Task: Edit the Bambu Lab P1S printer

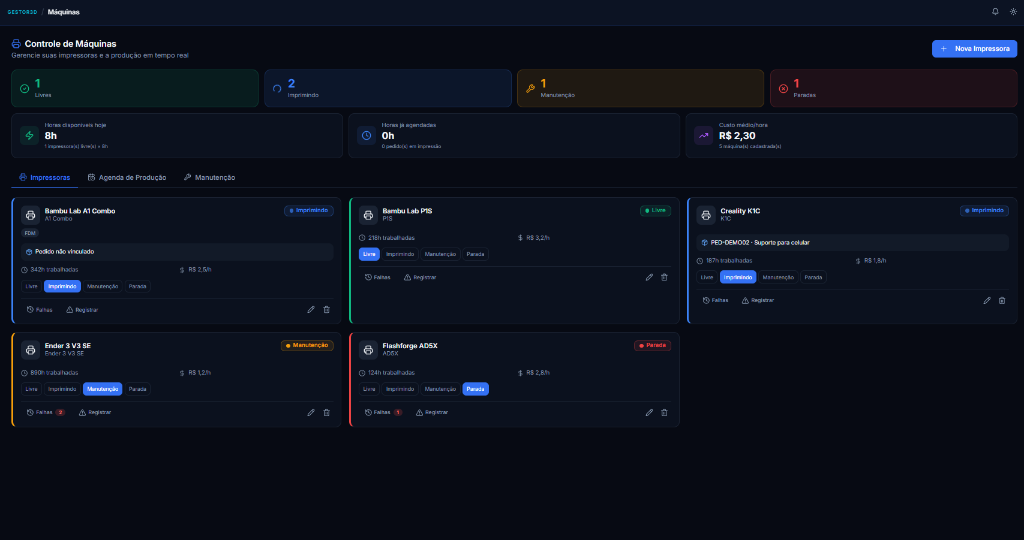Action: click(649, 278)
